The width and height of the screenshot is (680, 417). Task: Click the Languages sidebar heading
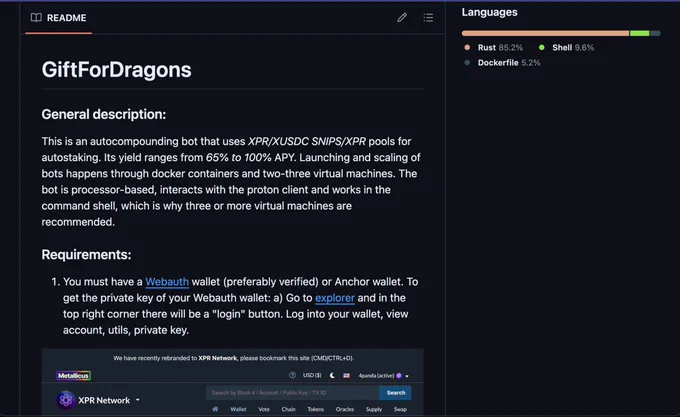[489, 12]
